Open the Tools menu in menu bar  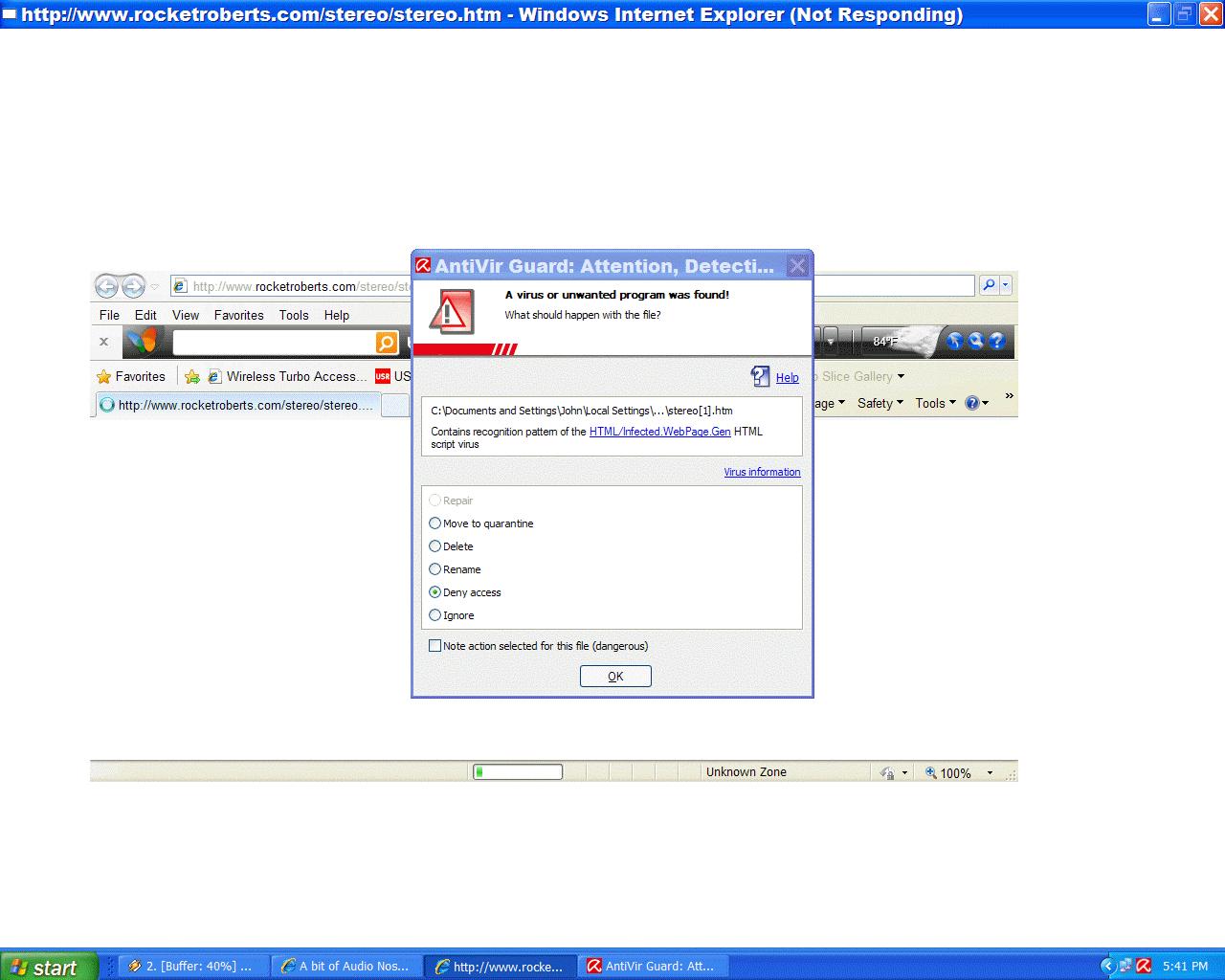(294, 315)
